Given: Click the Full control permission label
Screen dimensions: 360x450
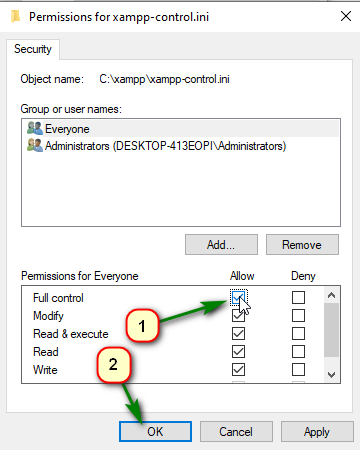Looking at the screenshot, I should [x=58, y=298].
